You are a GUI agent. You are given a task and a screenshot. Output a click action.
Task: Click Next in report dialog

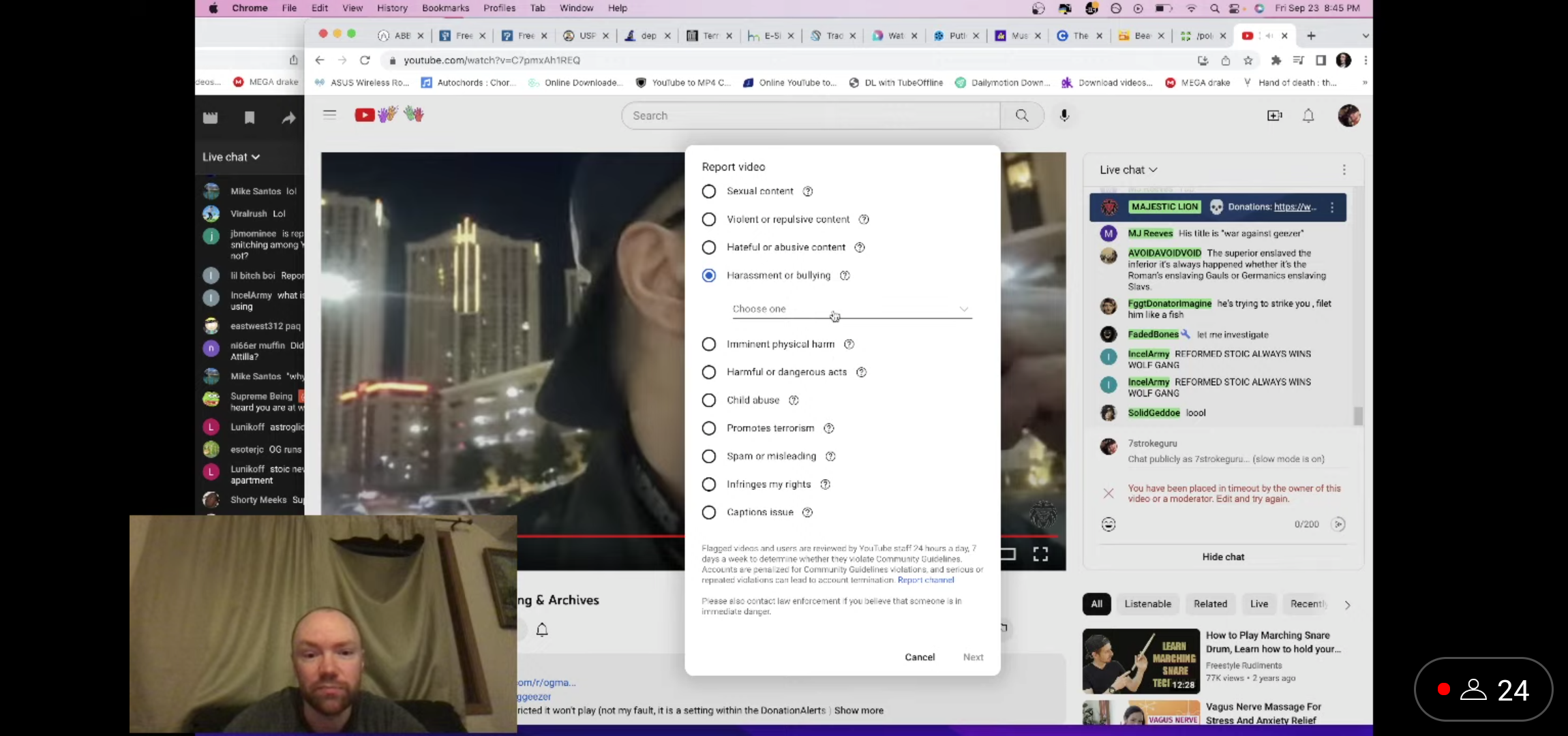(973, 657)
